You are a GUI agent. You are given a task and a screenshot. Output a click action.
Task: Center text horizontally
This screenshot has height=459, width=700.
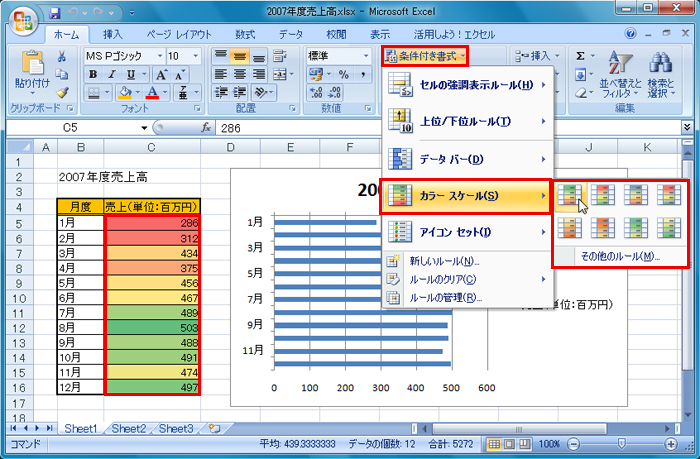click(x=240, y=74)
